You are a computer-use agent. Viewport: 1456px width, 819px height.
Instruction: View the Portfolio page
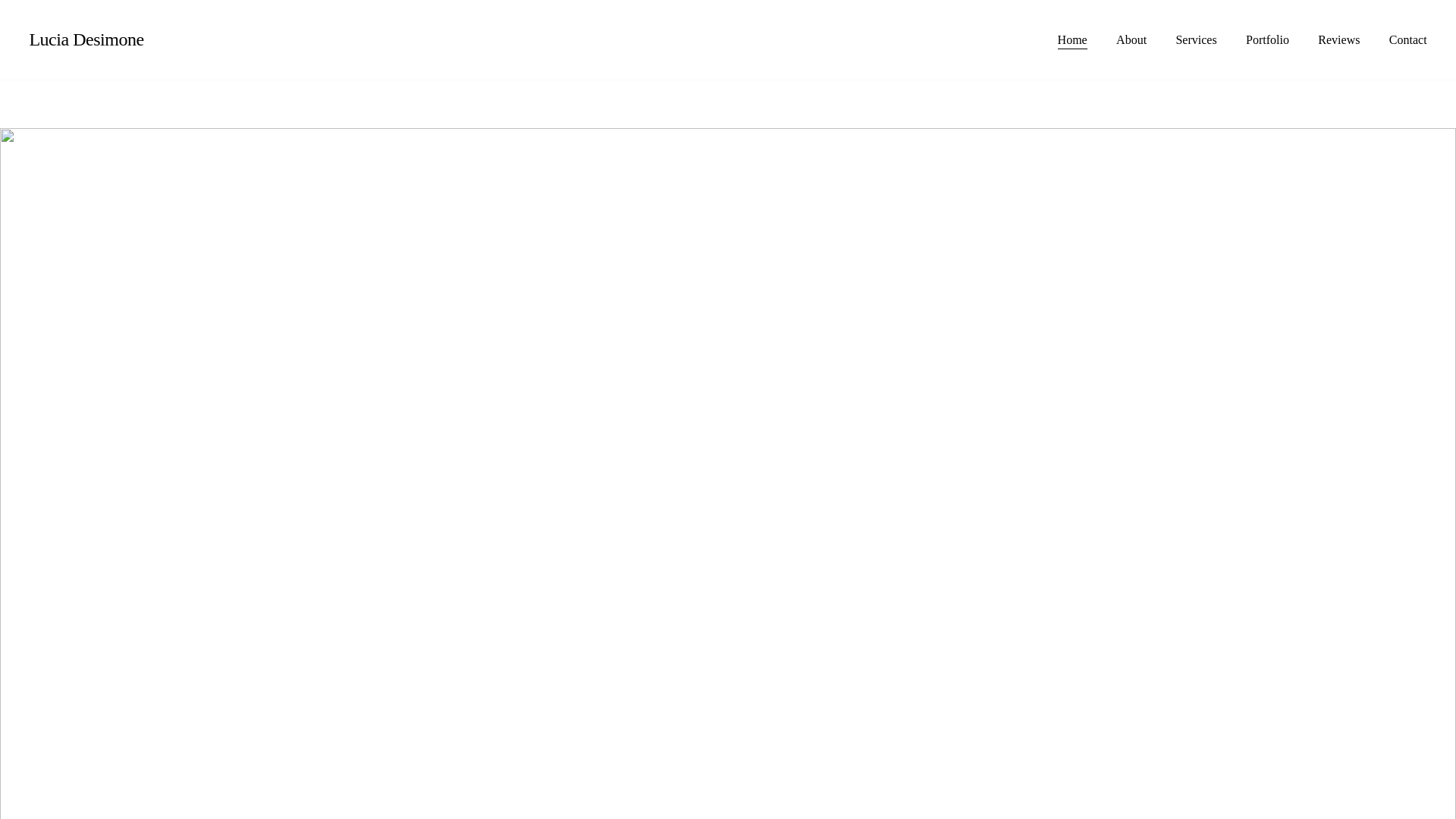tap(1266, 40)
